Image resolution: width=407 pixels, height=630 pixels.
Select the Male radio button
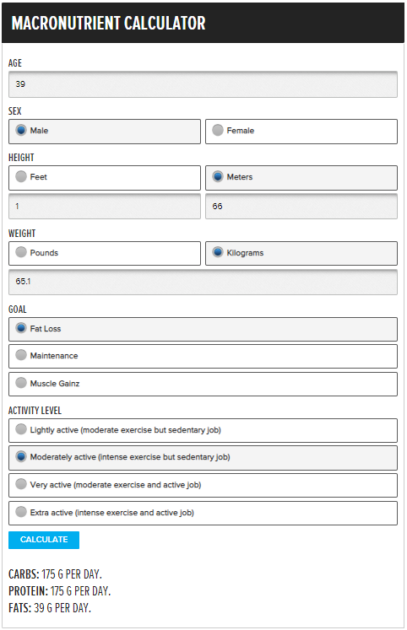[x=104, y=131]
